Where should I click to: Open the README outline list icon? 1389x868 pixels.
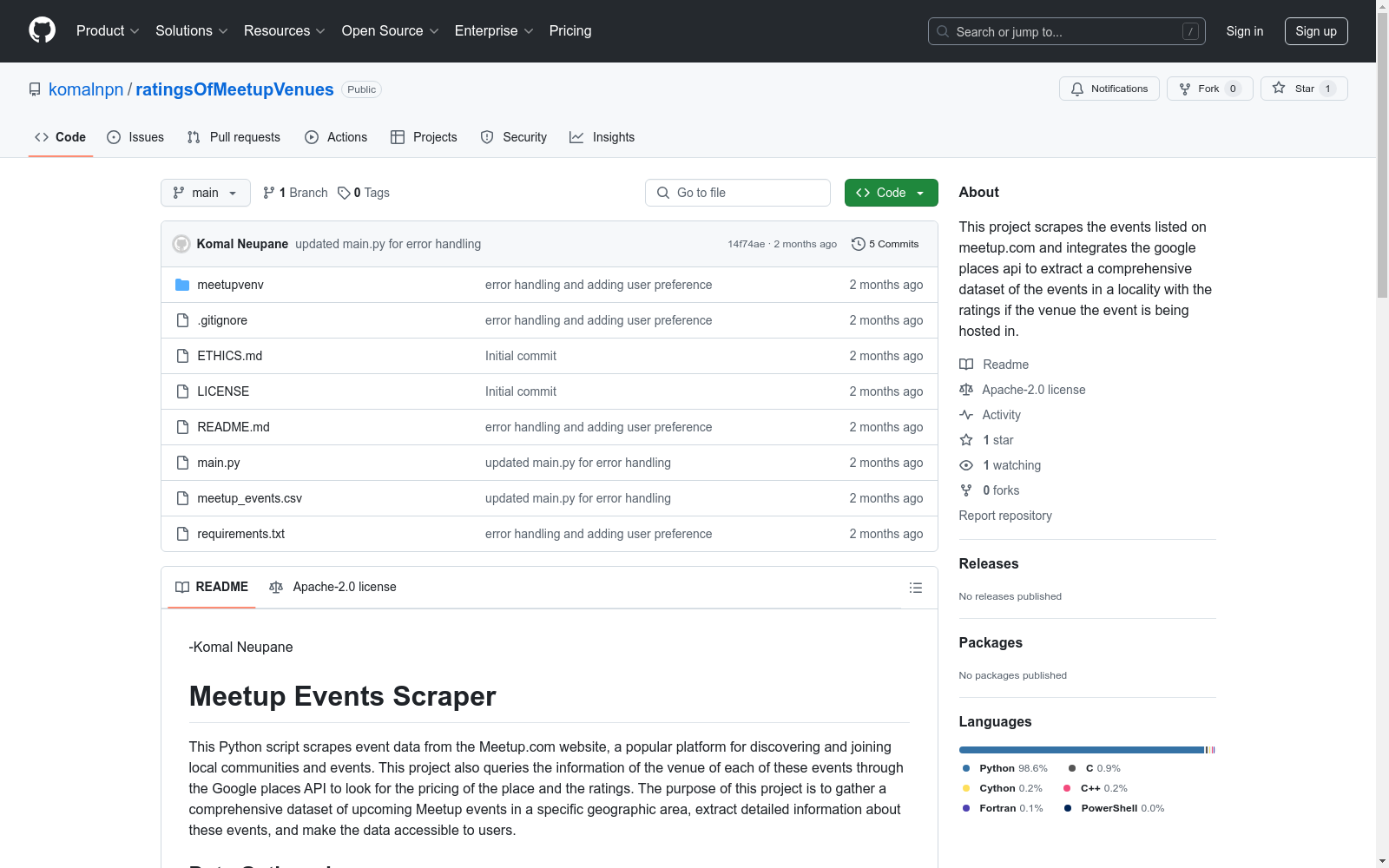pos(915,588)
